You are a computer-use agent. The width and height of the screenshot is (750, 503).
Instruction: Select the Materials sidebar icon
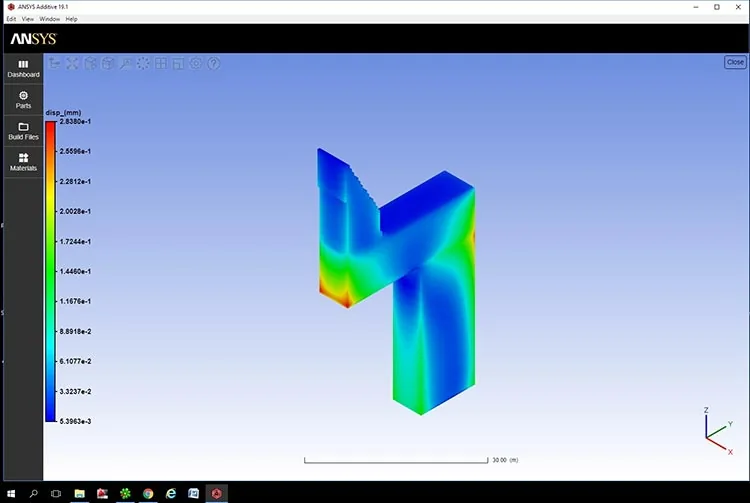point(23,163)
